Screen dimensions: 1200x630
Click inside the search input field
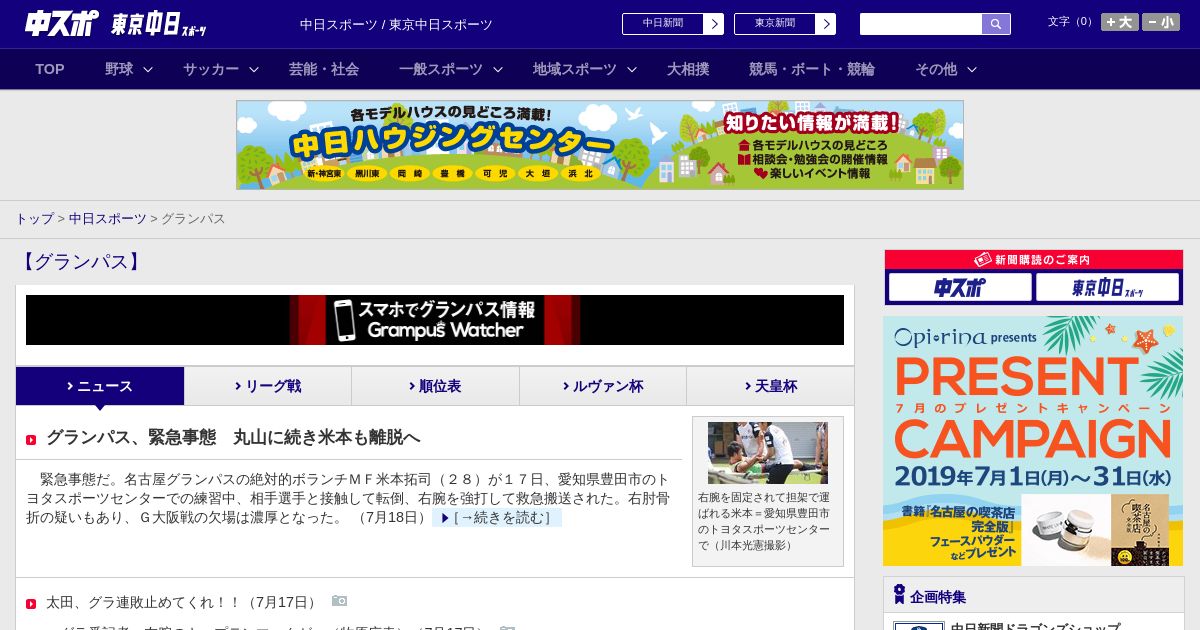921,24
